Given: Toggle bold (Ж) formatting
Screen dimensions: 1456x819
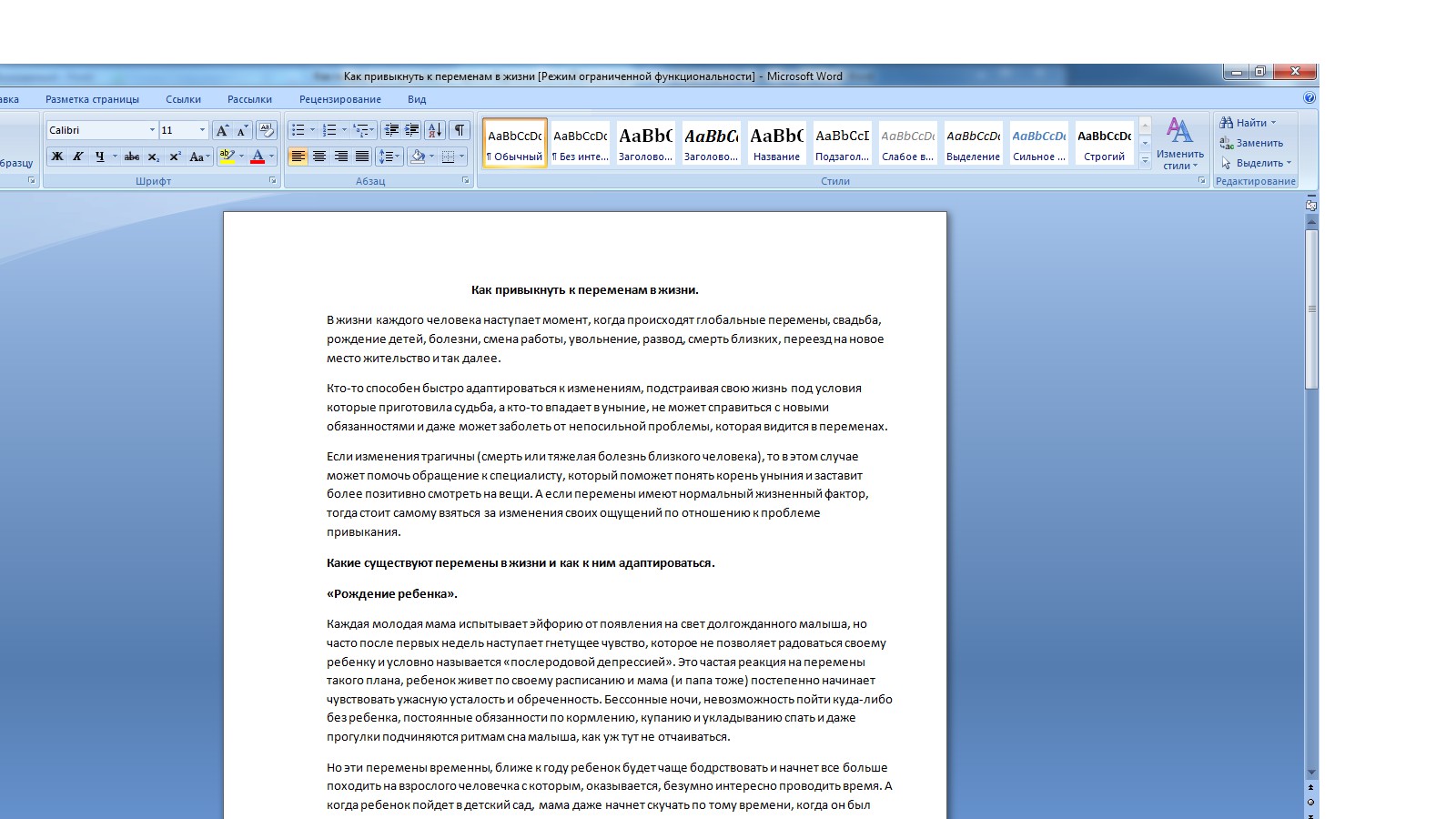Looking at the screenshot, I should pyautogui.click(x=56, y=157).
